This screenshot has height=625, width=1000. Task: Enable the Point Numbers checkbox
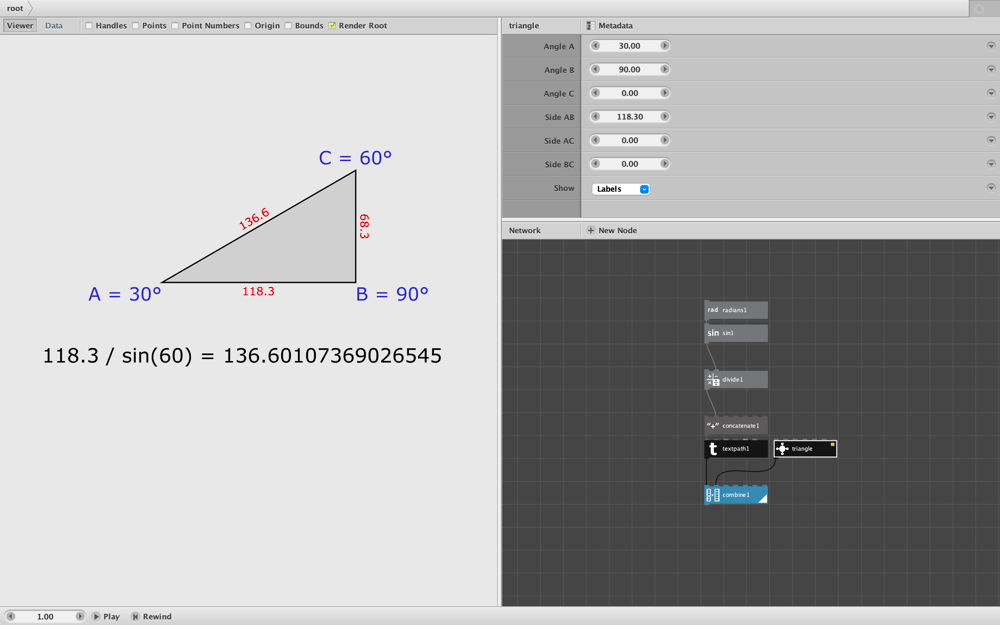(x=175, y=26)
